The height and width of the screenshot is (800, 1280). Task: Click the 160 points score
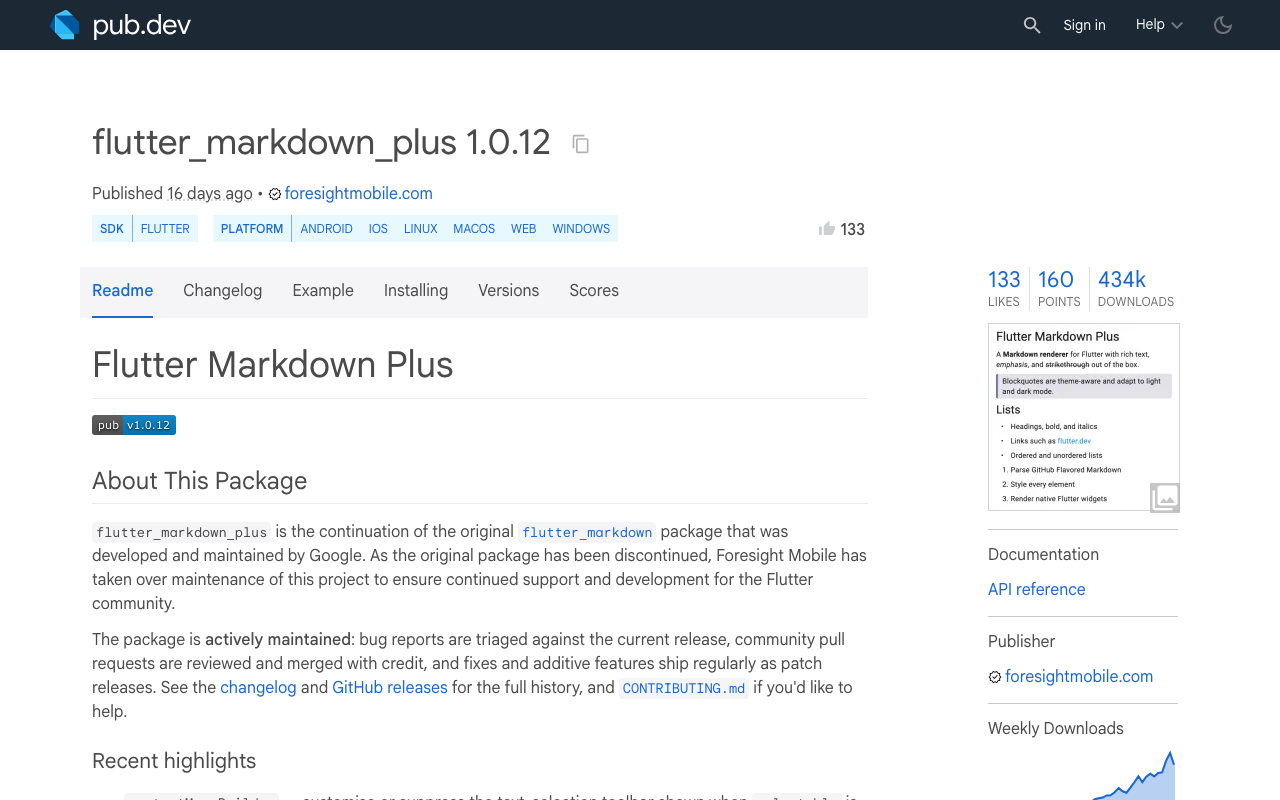point(1058,288)
